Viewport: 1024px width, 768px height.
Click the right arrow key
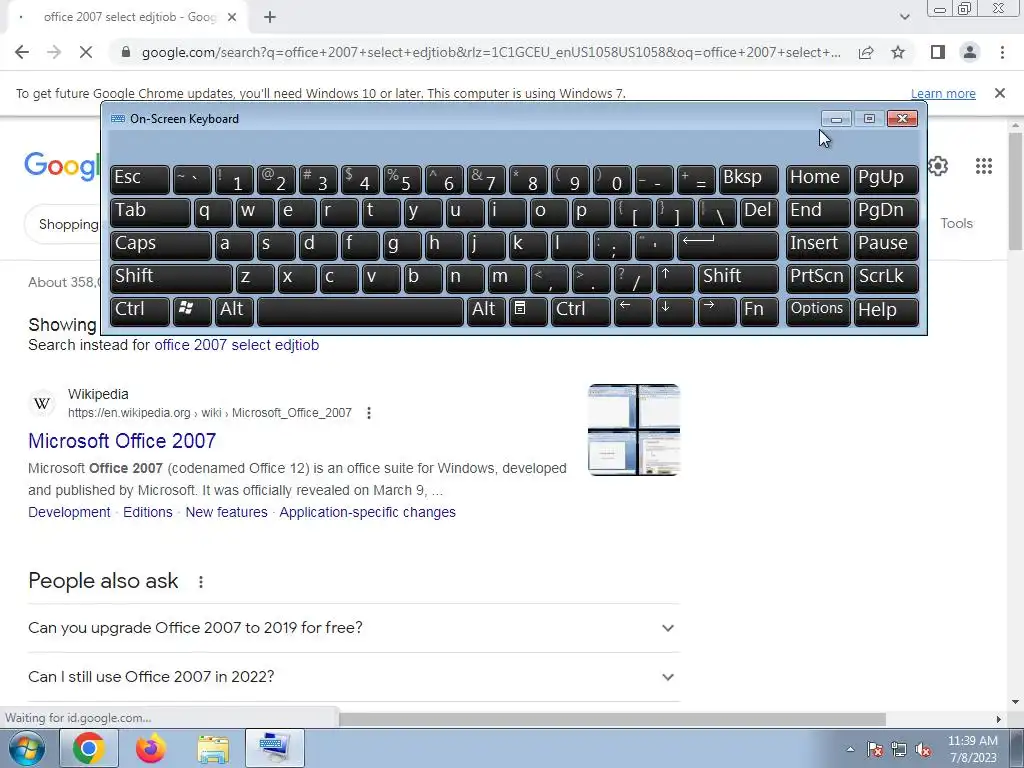[716, 311]
